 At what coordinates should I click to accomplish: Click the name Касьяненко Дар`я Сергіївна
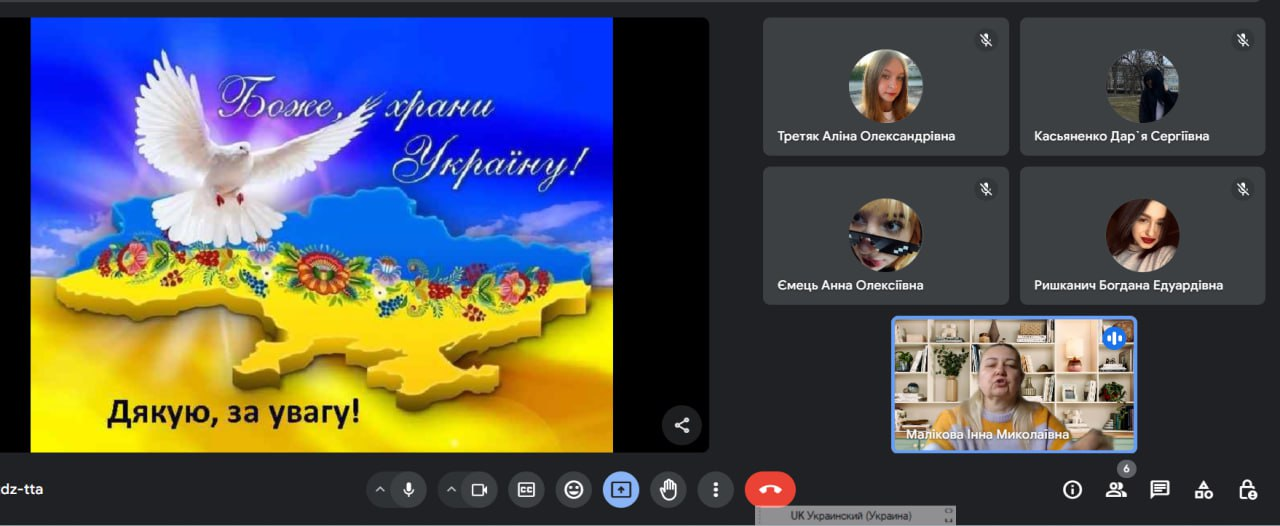coord(1122,136)
